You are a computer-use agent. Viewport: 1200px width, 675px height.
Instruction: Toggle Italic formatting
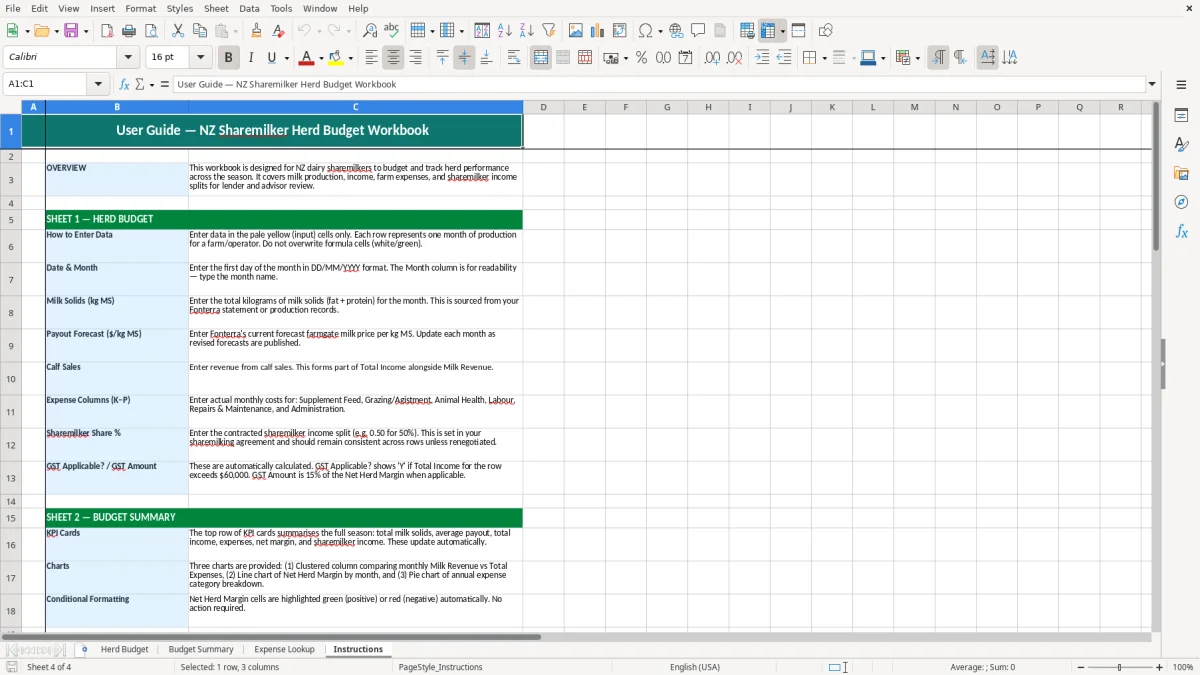coord(251,58)
